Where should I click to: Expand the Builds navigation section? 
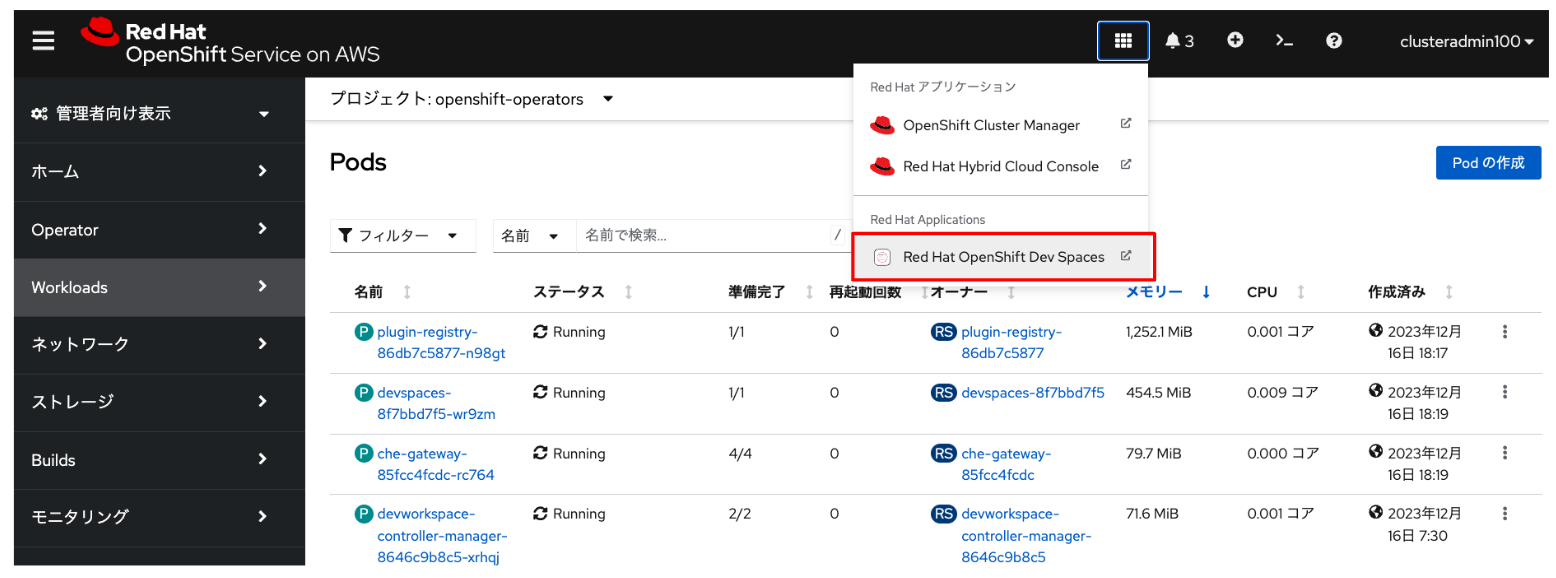[159, 460]
